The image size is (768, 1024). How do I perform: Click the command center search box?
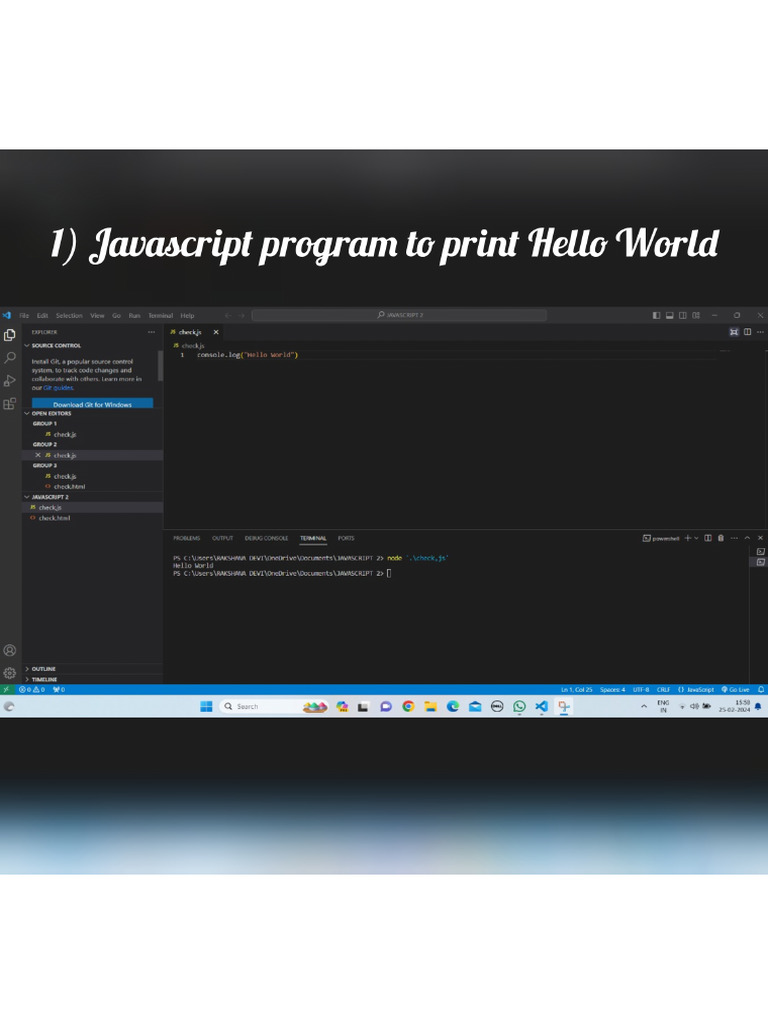[399, 315]
